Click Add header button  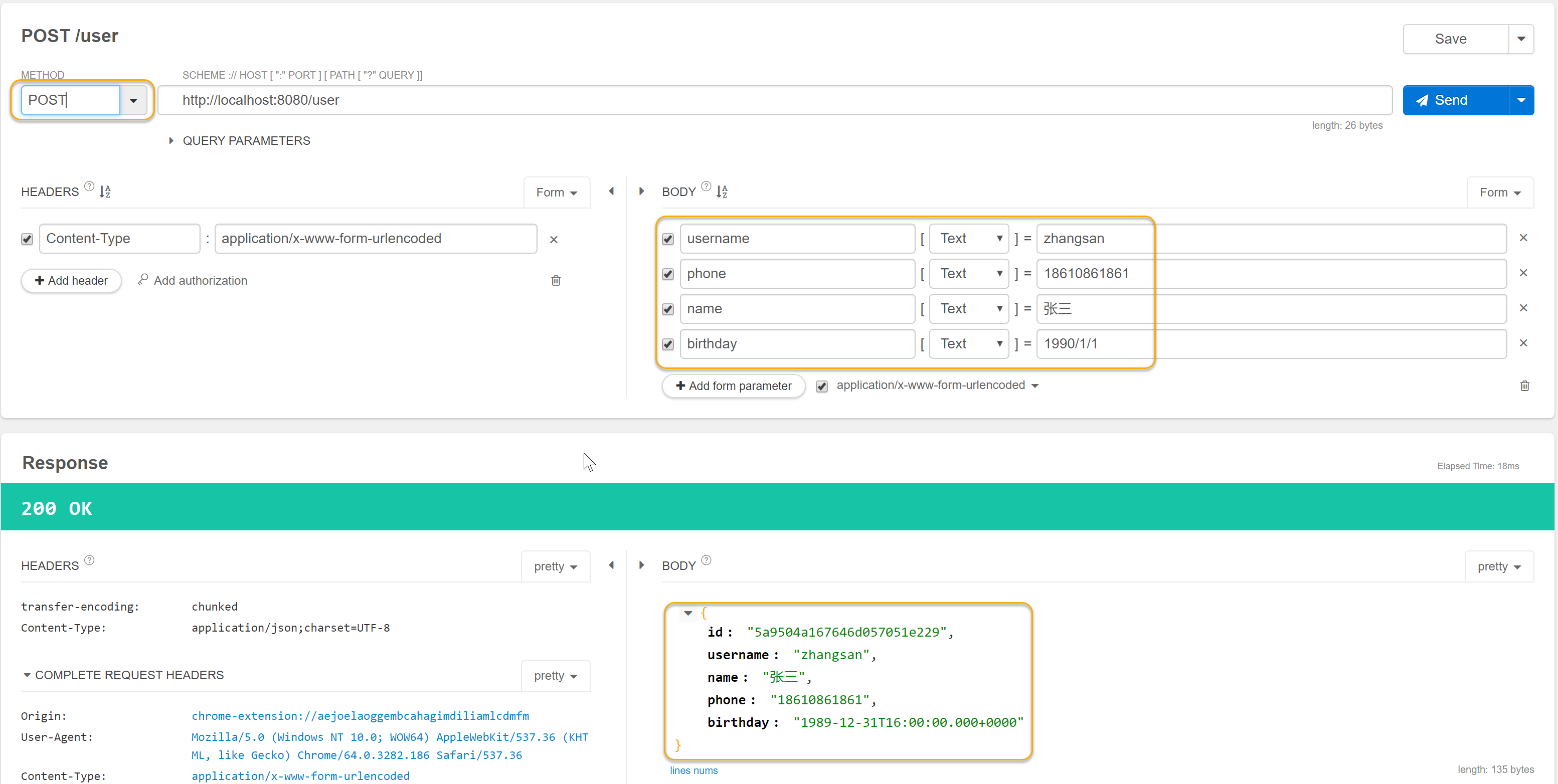click(71, 281)
